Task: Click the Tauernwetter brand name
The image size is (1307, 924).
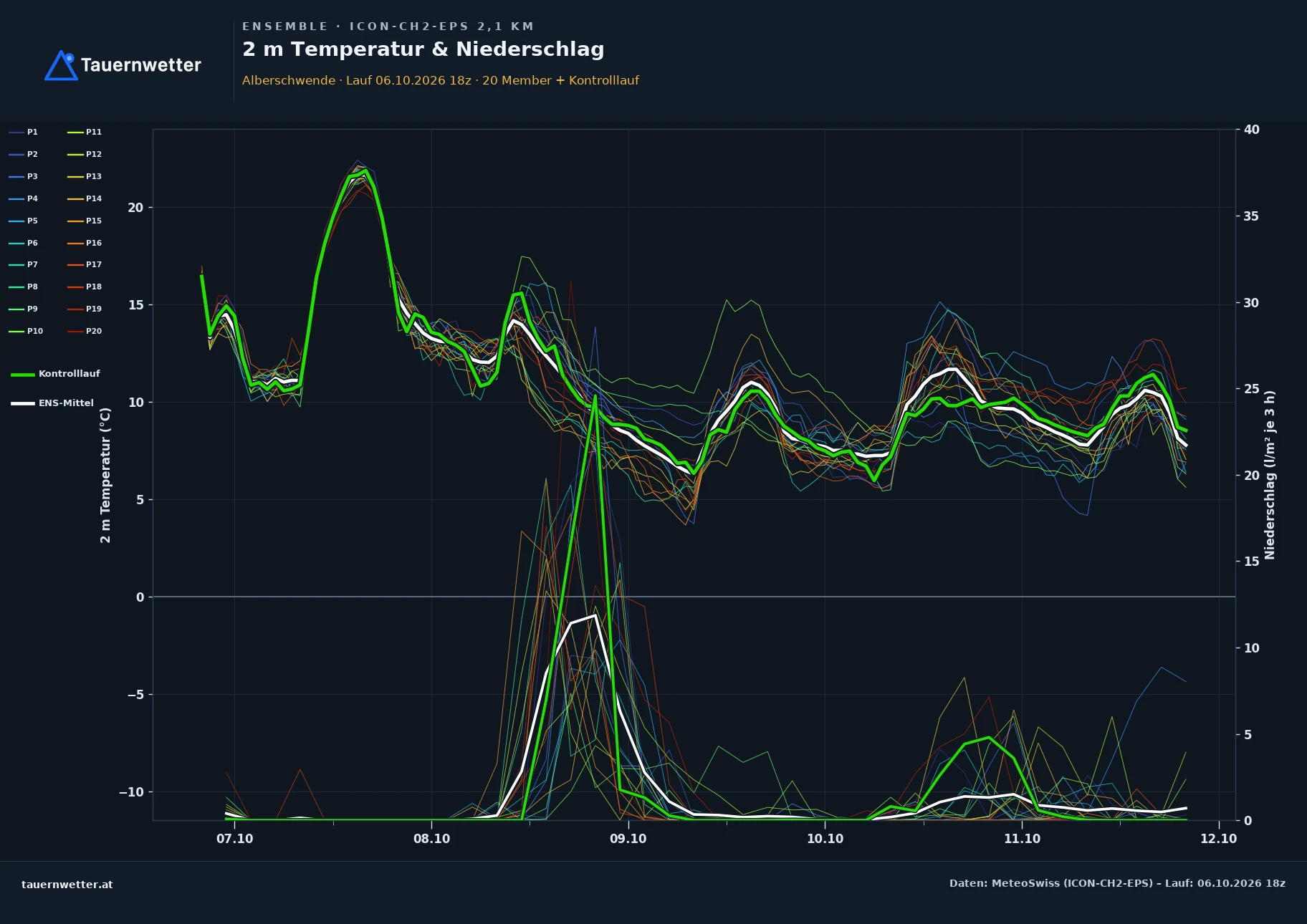Action: pyautogui.click(x=141, y=65)
